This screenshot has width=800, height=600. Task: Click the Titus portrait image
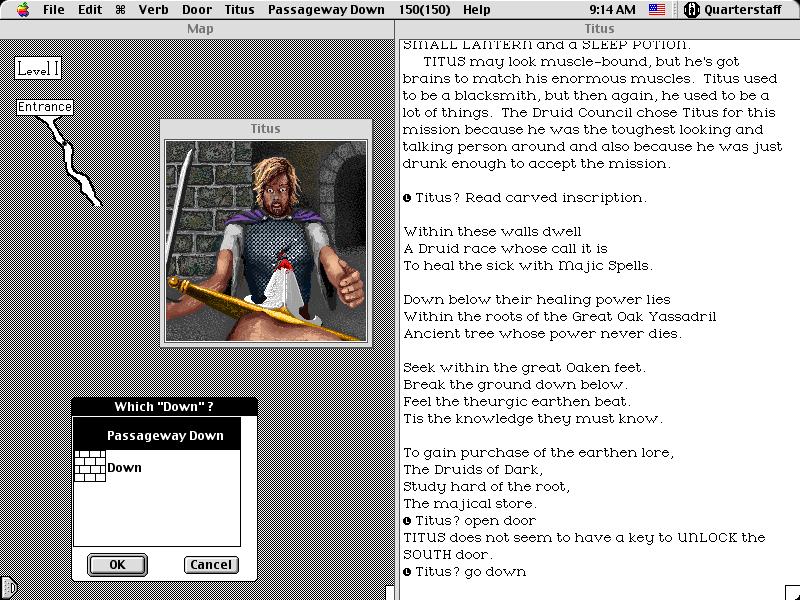coord(266,241)
